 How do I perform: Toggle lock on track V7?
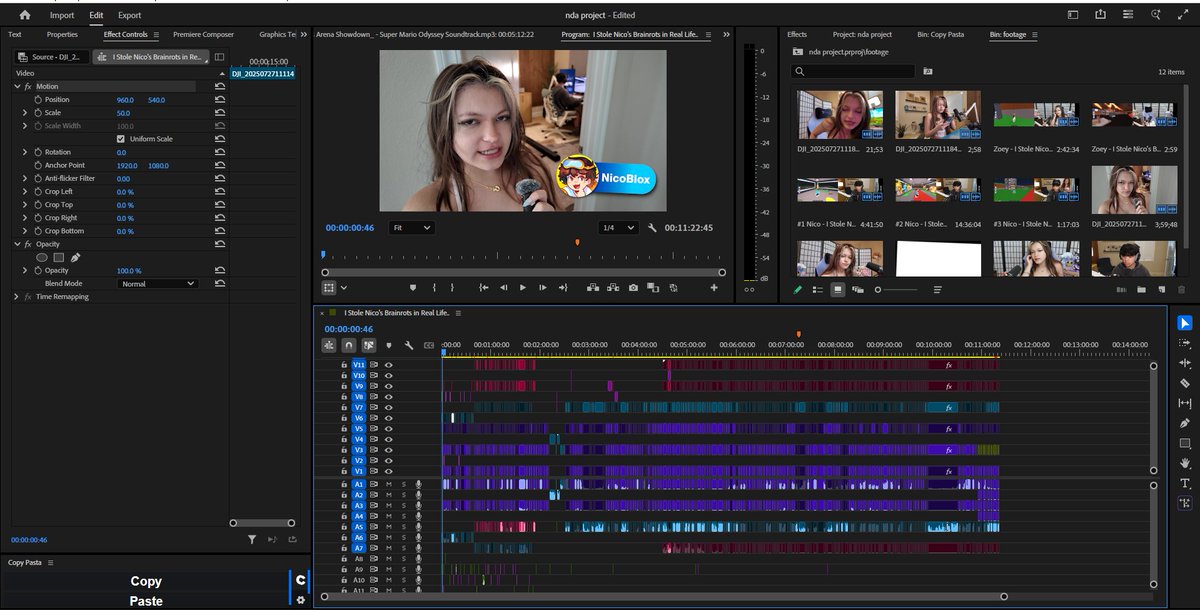click(x=345, y=407)
